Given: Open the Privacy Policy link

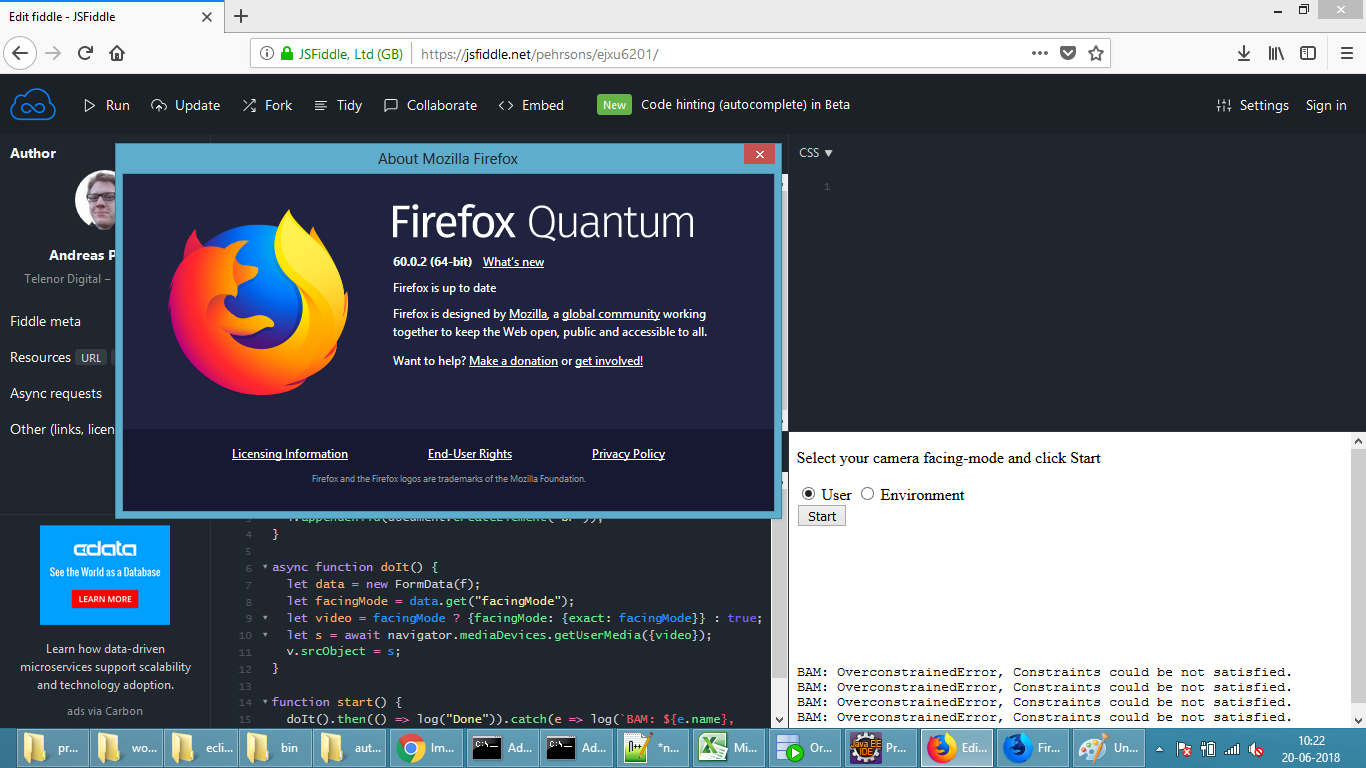Looking at the screenshot, I should (628, 454).
